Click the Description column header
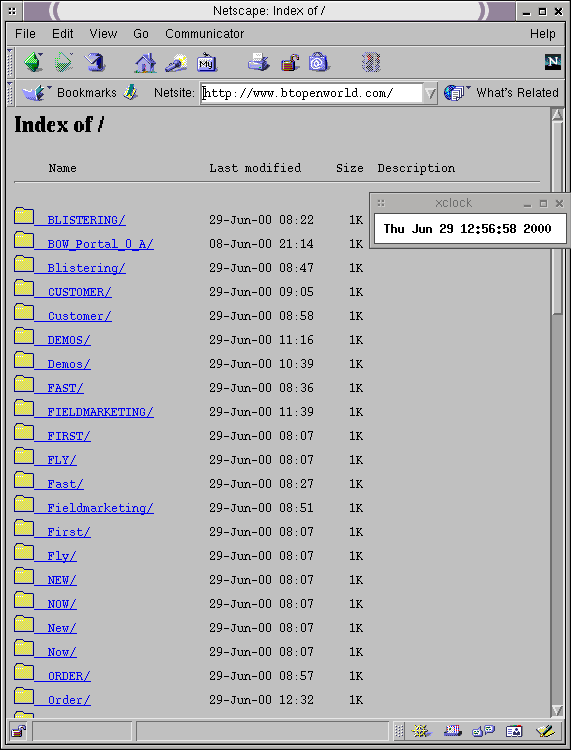 pyautogui.click(x=416, y=168)
